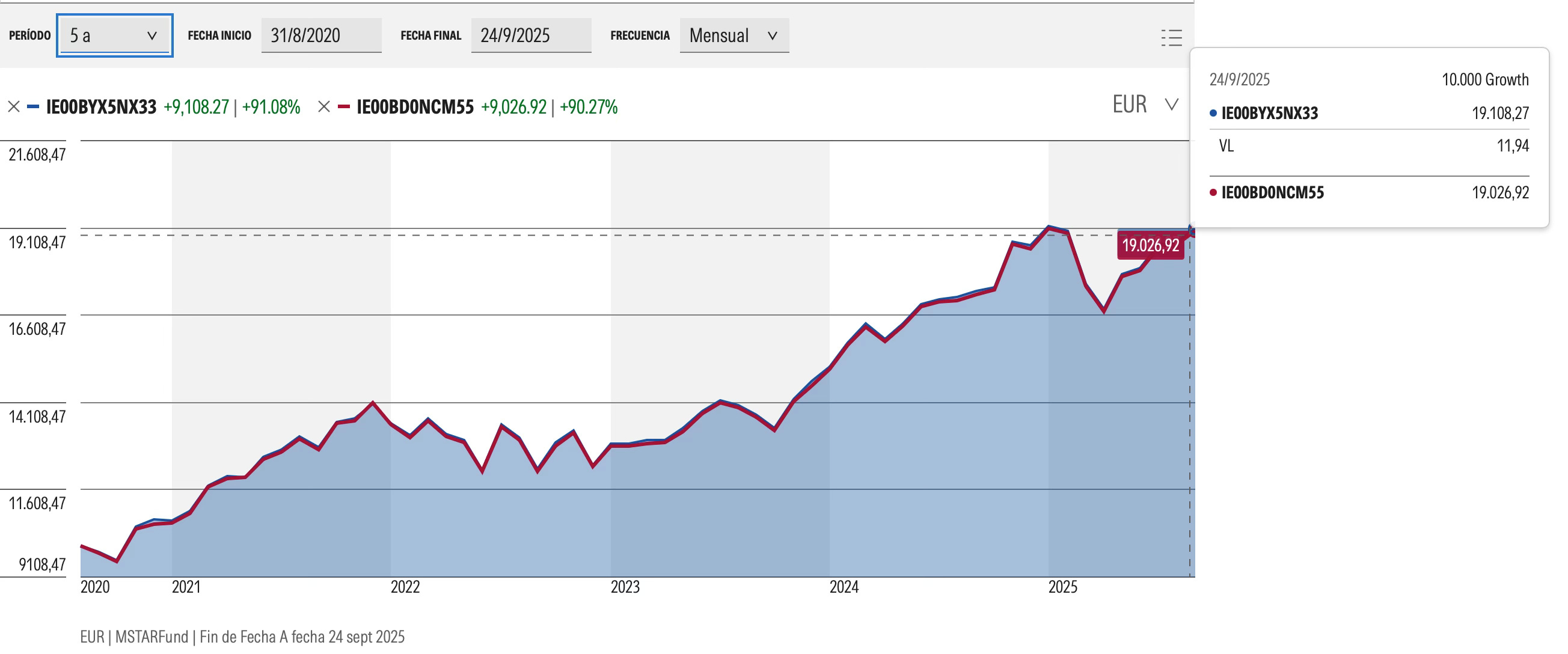Open the list view icon at top right

(x=1171, y=38)
